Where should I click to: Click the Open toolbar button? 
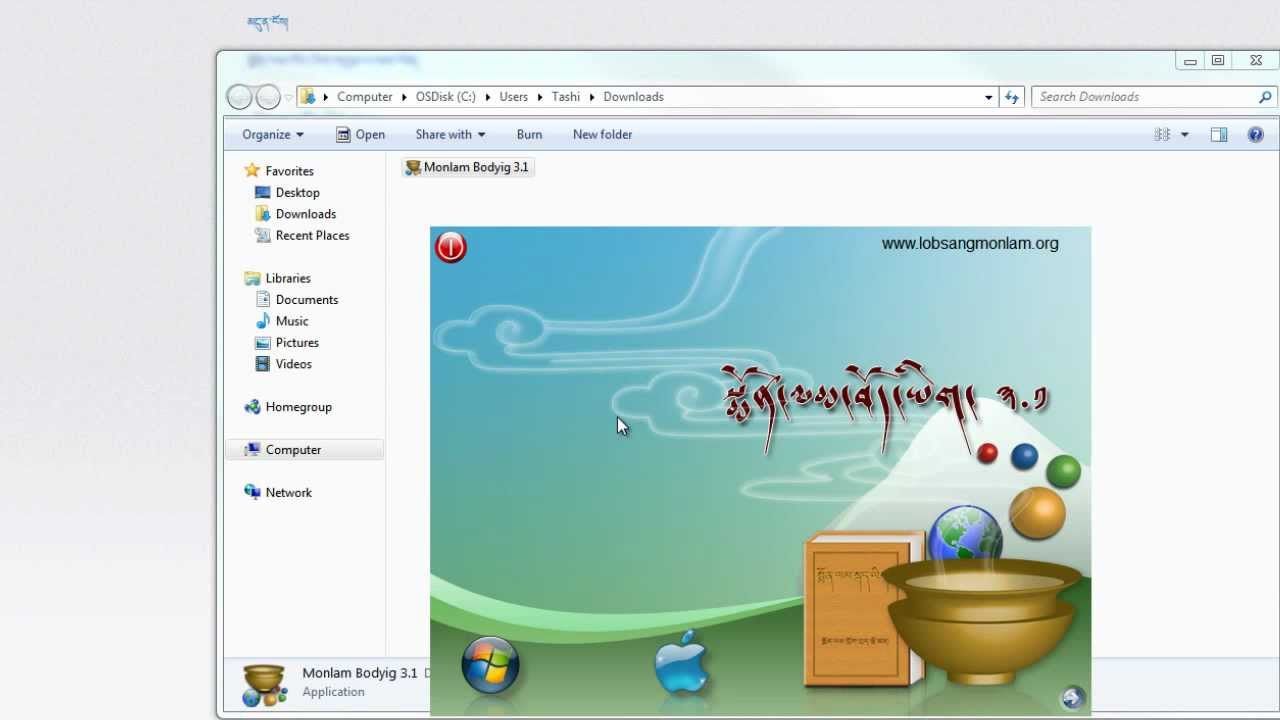tap(360, 134)
